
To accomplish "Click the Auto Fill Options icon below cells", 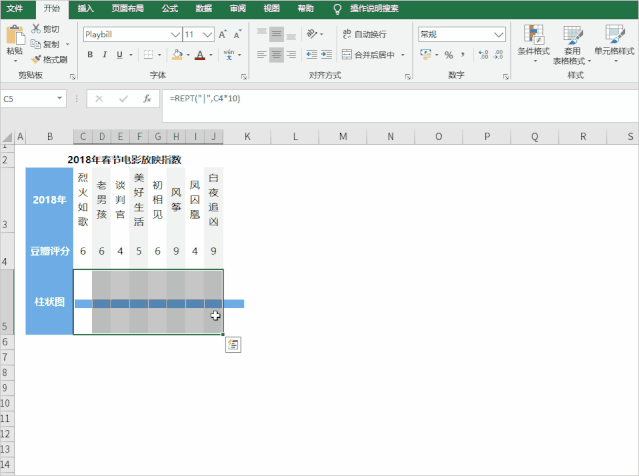I will (x=232, y=344).
